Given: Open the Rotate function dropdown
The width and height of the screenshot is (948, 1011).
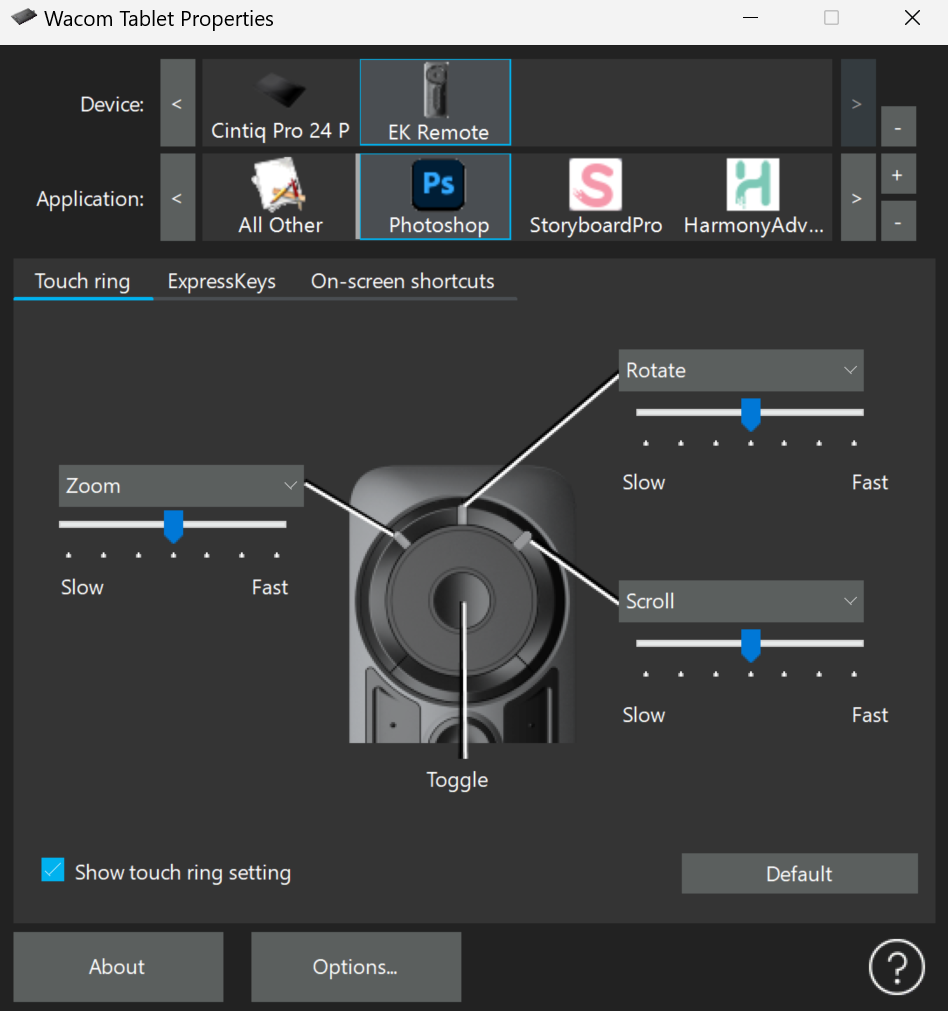Looking at the screenshot, I should click(740, 370).
